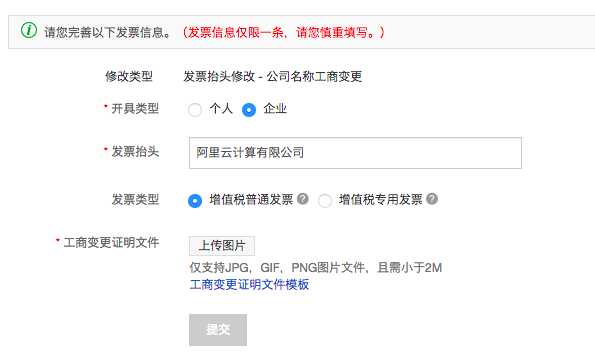
Task: Select the 个人 radio button
Action: tap(195, 110)
